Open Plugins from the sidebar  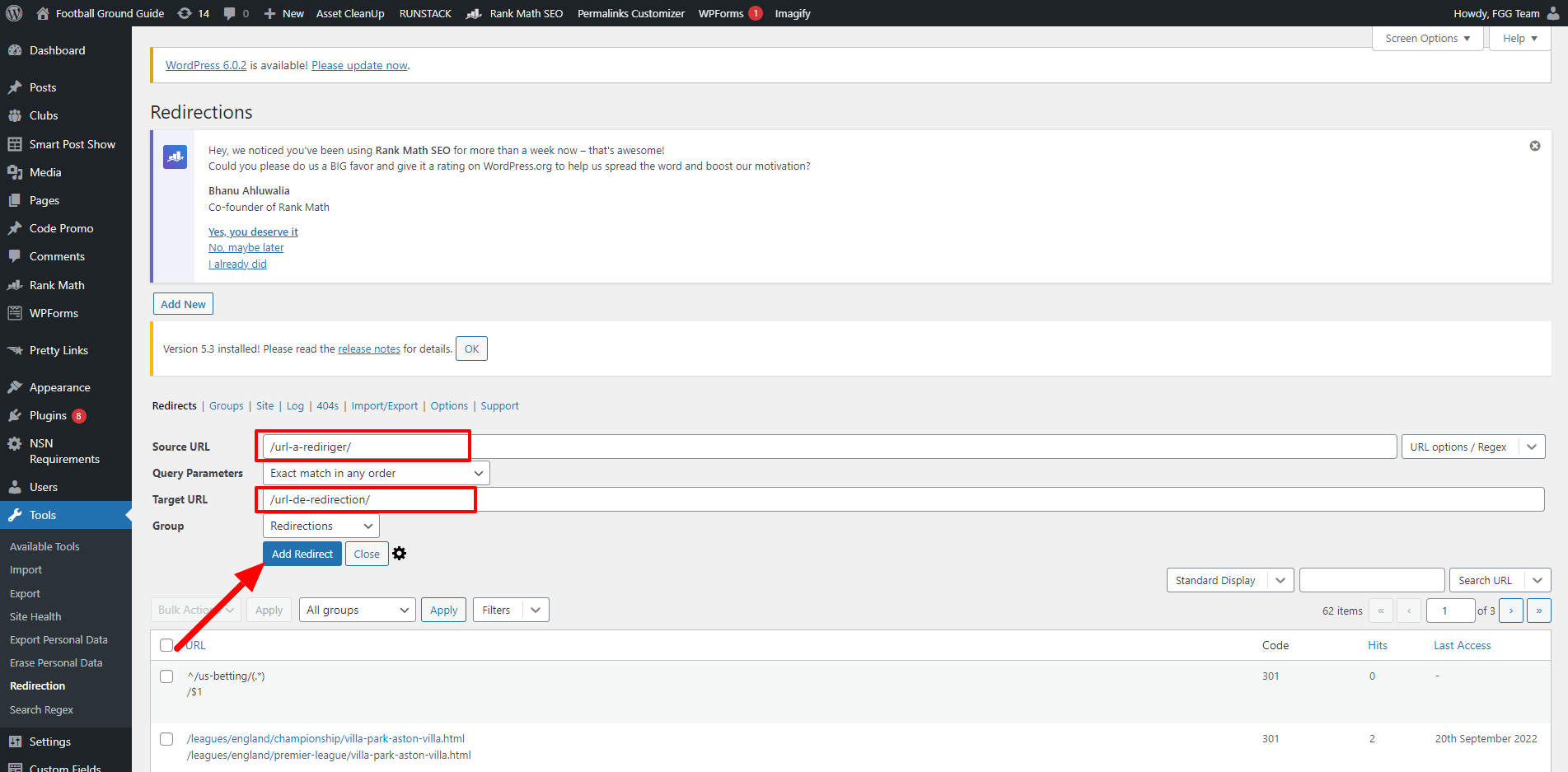48,415
